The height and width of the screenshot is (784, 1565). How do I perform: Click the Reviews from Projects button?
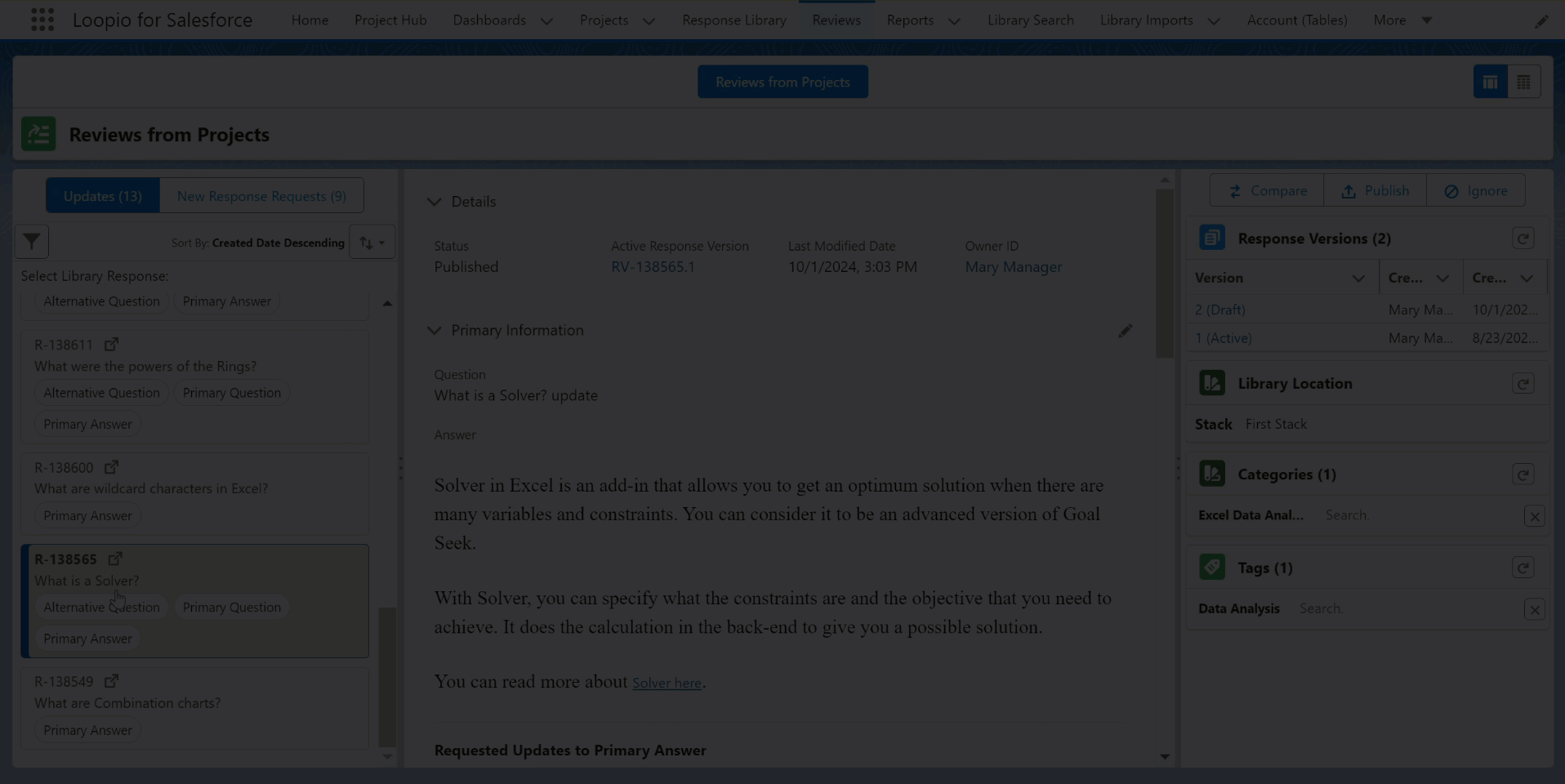point(782,82)
